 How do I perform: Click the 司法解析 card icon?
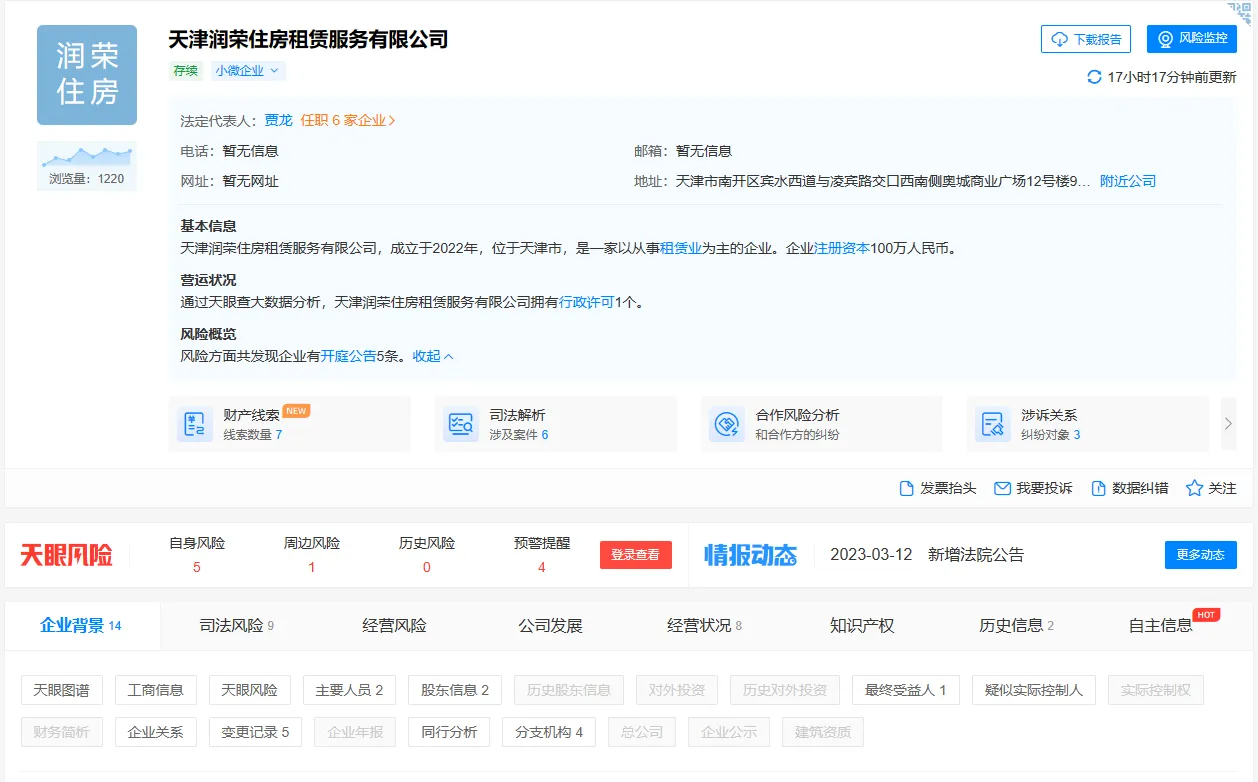coord(461,424)
